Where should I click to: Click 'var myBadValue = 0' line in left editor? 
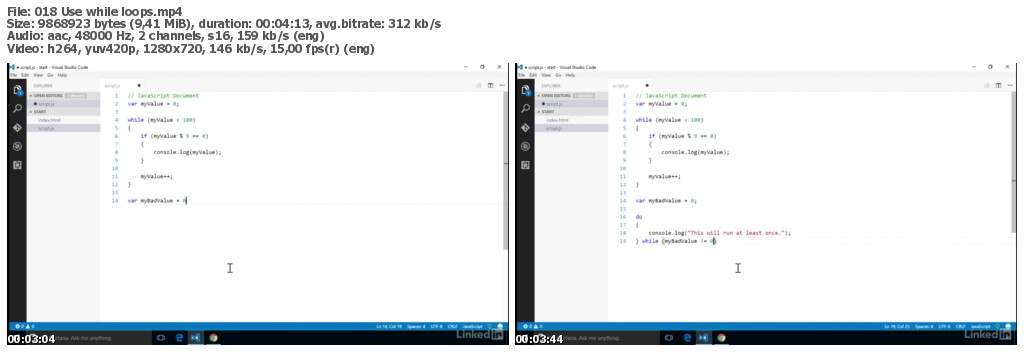[157, 200]
